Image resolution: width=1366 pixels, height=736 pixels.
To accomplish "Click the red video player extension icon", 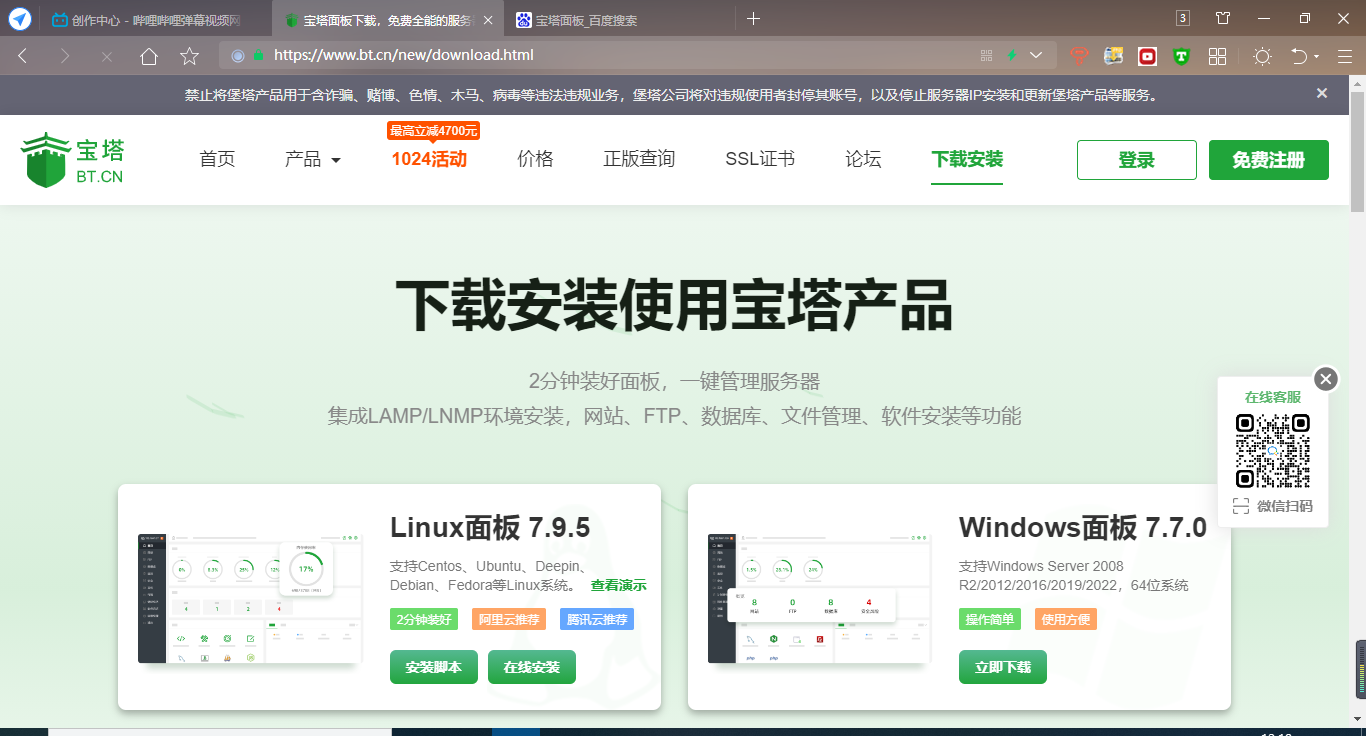I will point(1147,57).
